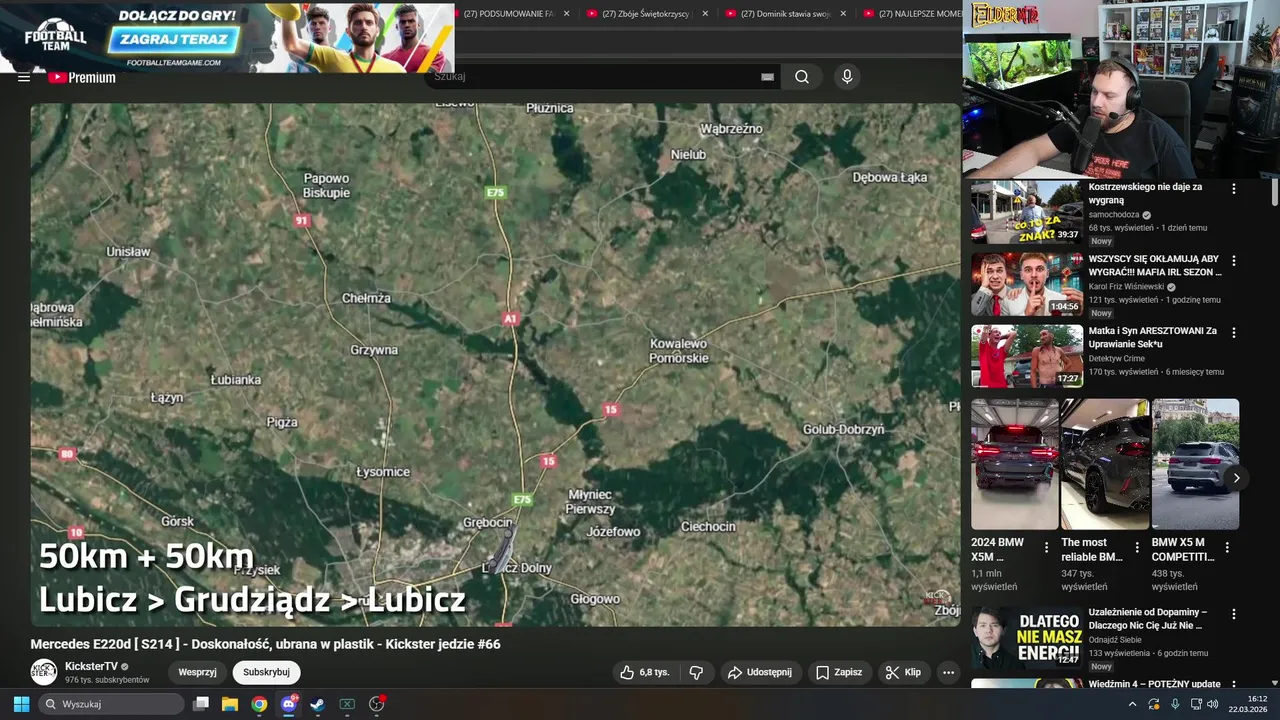Screen dimensions: 1280x720
Task: Show next shorts with the arrow chevron
Action: click(x=1236, y=478)
